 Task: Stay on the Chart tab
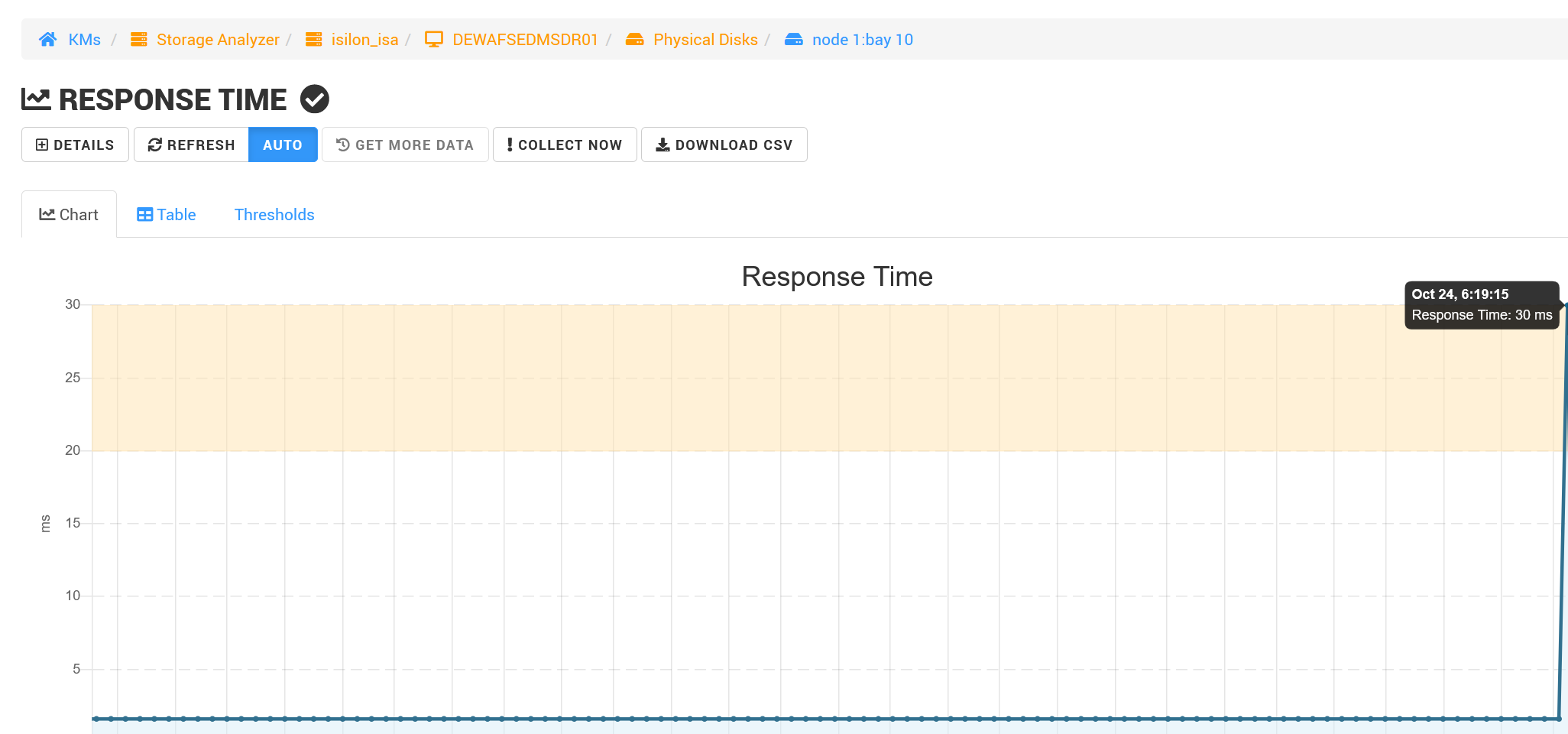pyautogui.click(x=70, y=214)
